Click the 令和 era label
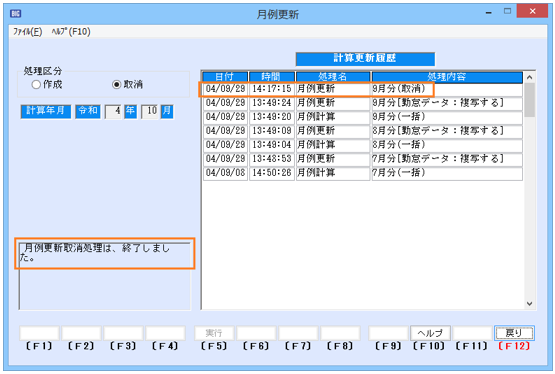 (88, 111)
